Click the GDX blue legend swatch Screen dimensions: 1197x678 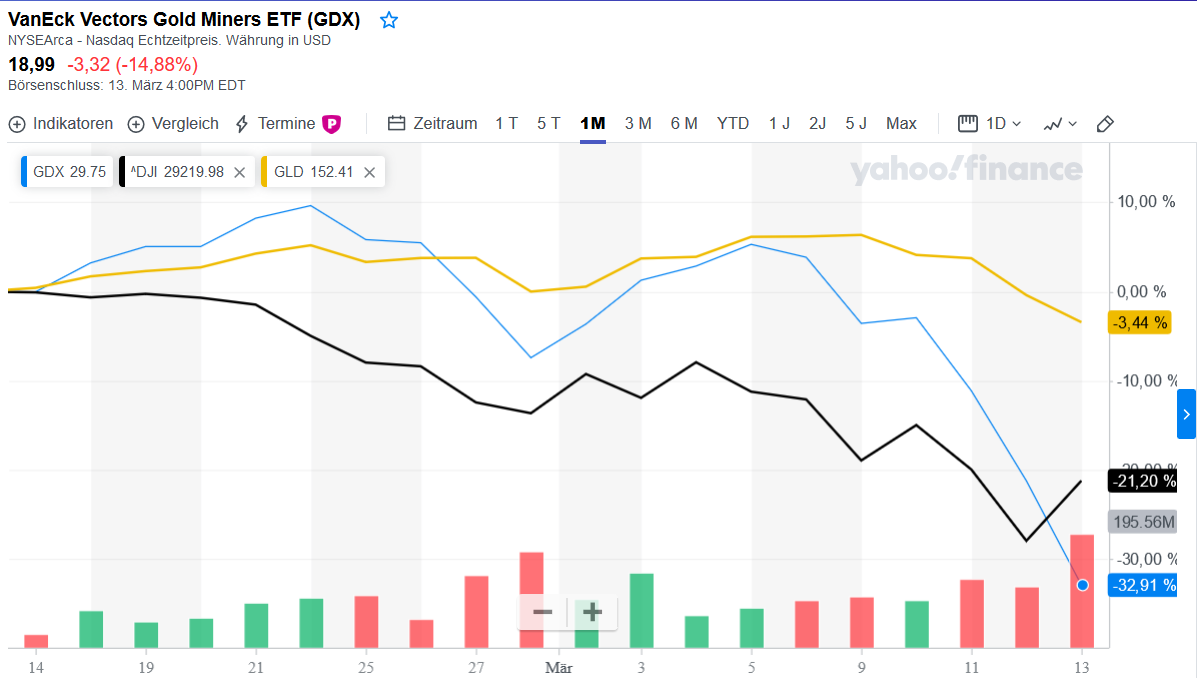point(25,172)
